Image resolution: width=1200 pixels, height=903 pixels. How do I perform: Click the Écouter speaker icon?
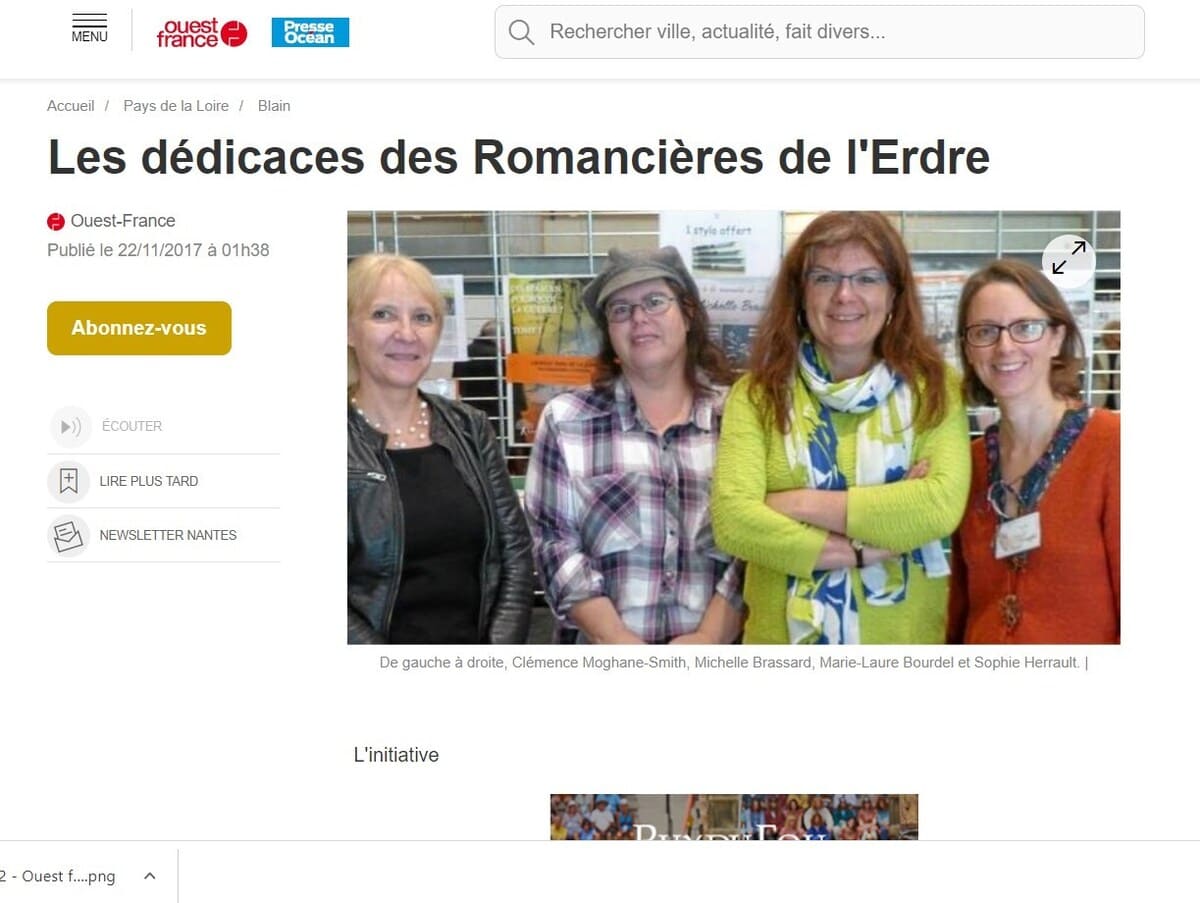point(69,427)
